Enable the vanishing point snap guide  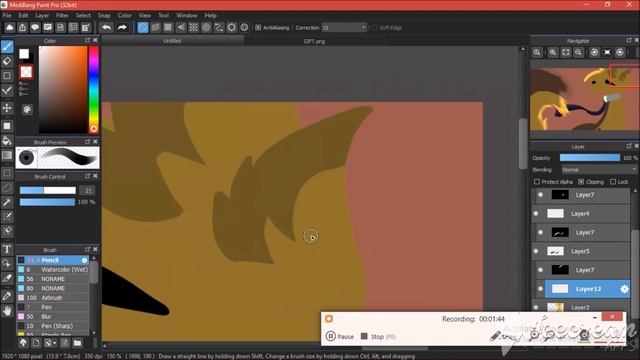pos(181,28)
